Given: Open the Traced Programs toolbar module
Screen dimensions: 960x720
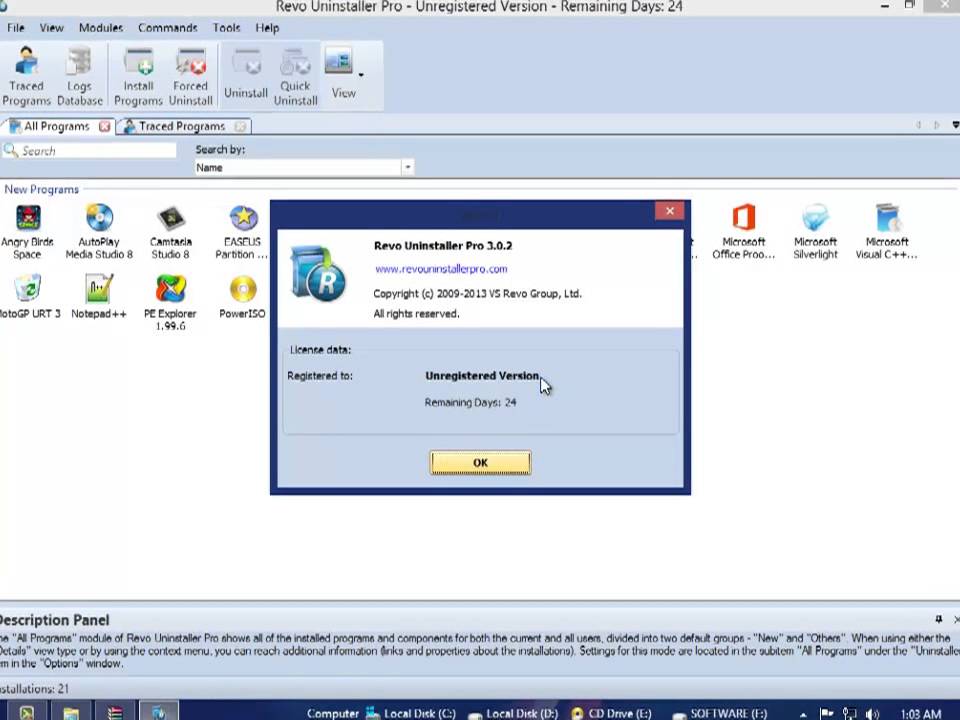Looking at the screenshot, I should click(x=26, y=77).
